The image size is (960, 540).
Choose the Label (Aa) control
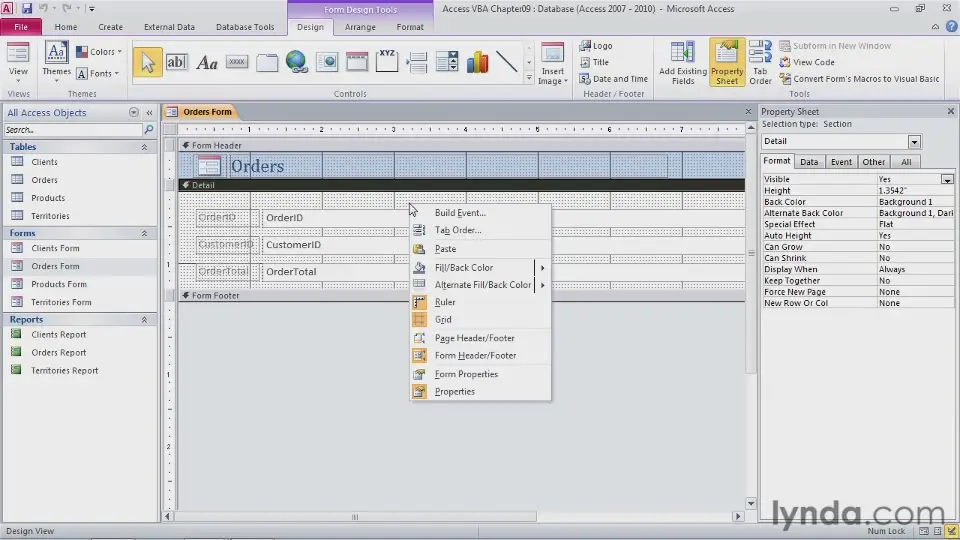coord(207,62)
